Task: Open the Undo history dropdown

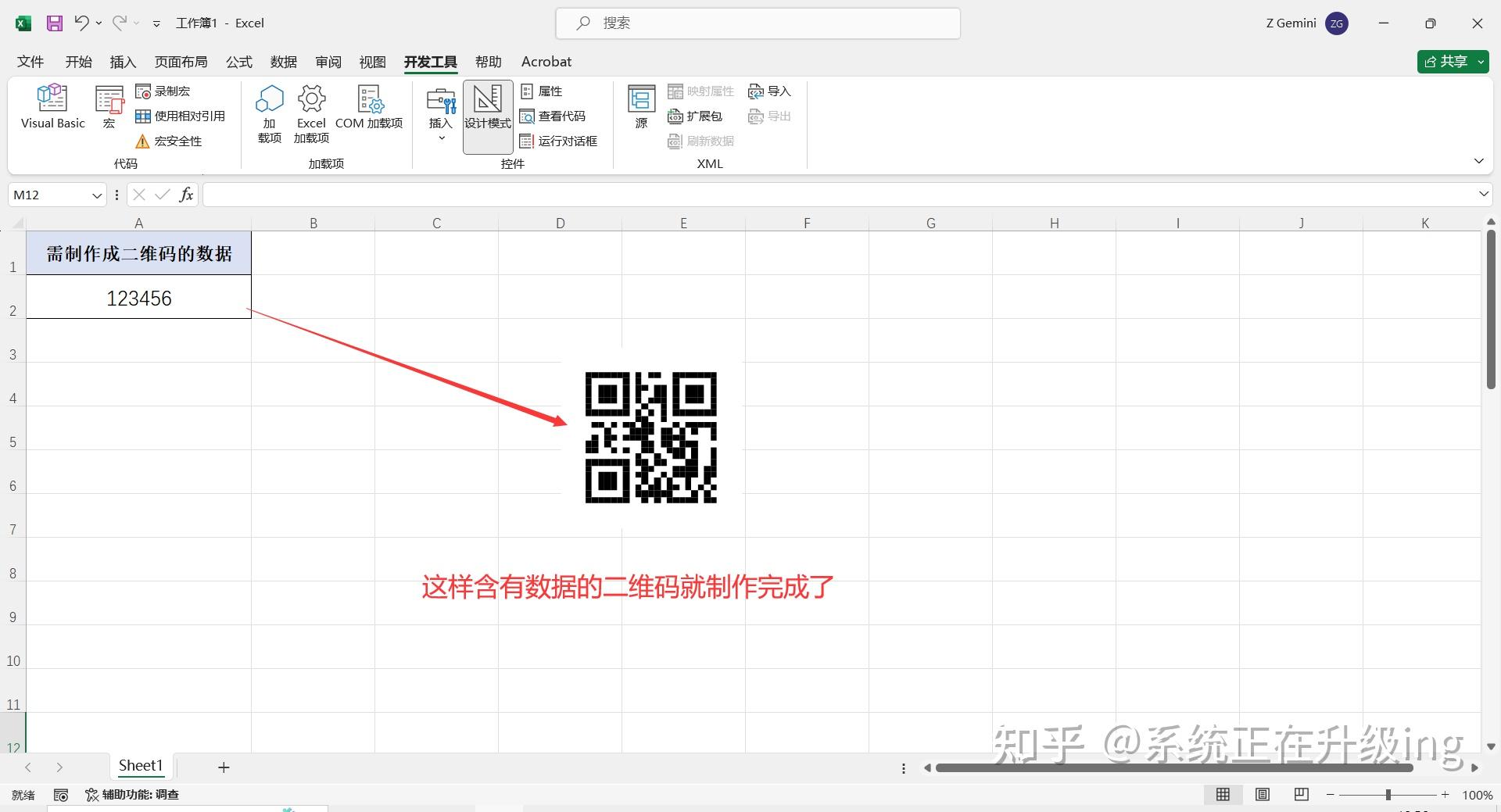Action: (x=99, y=23)
